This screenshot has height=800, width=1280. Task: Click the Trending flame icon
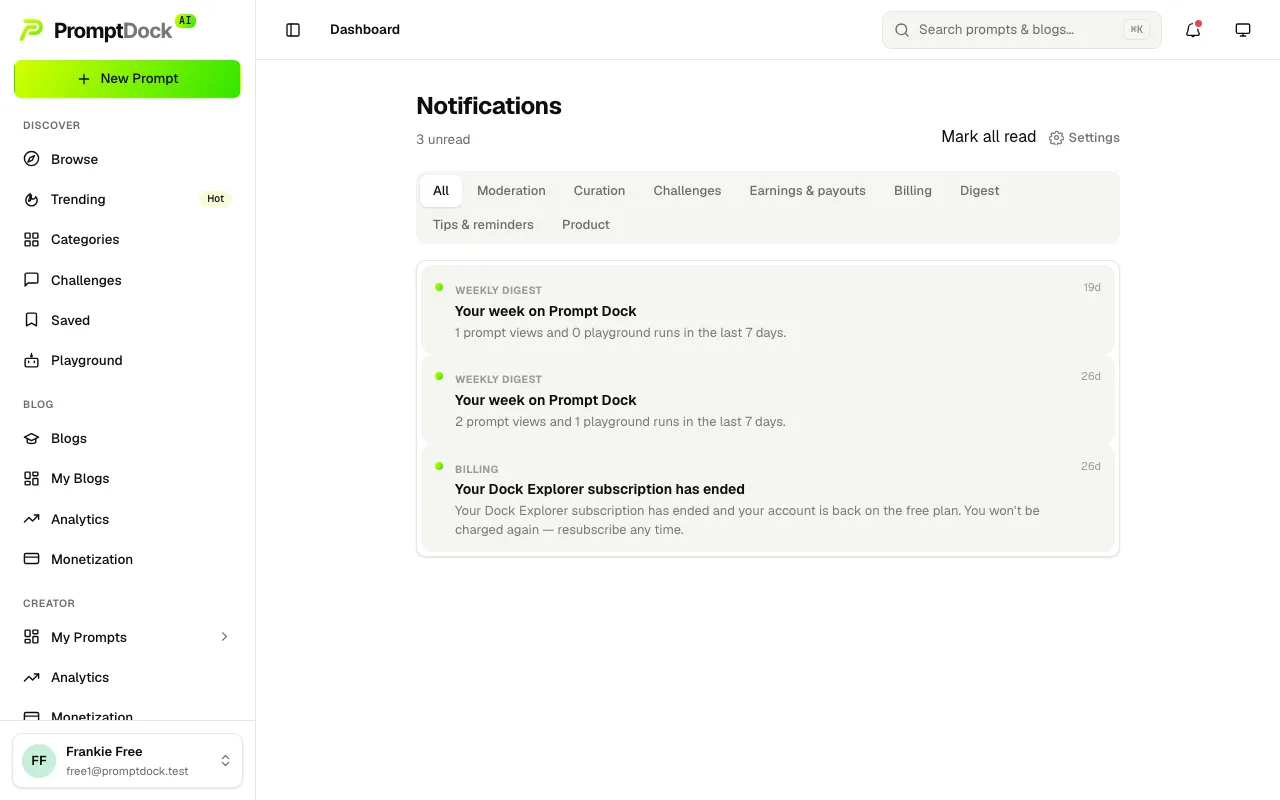tap(31, 199)
